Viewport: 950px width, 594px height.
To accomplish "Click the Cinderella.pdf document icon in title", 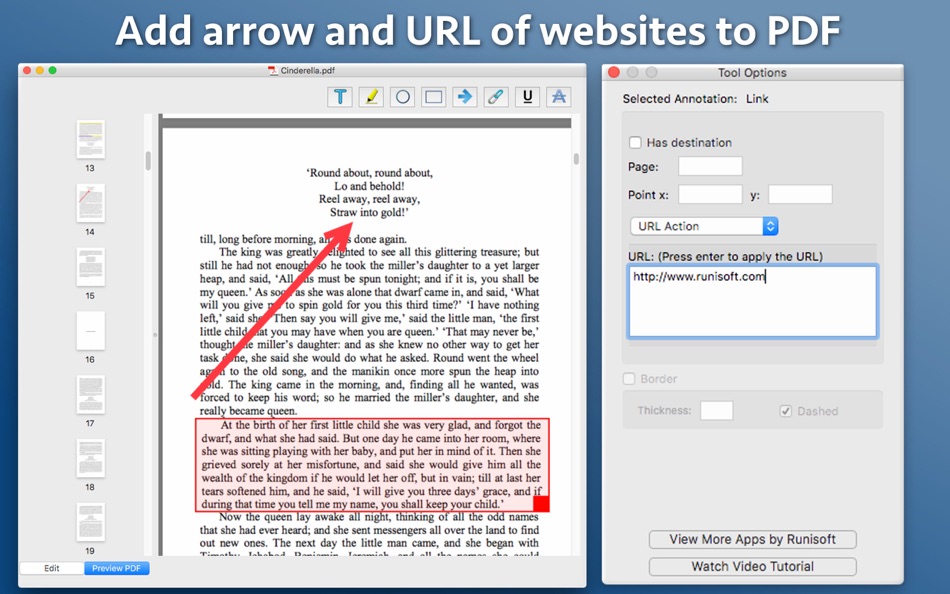I will click(x=273, y=71).
